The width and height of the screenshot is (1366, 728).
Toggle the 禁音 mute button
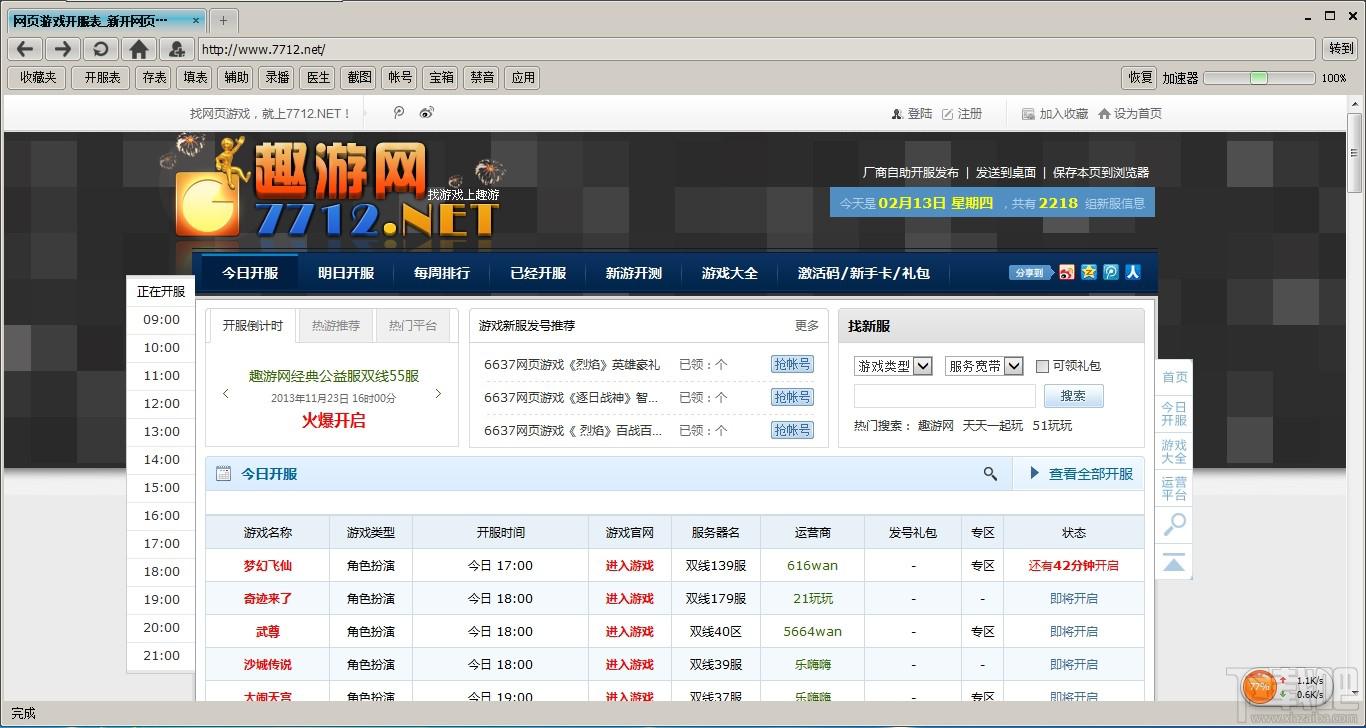482,77
